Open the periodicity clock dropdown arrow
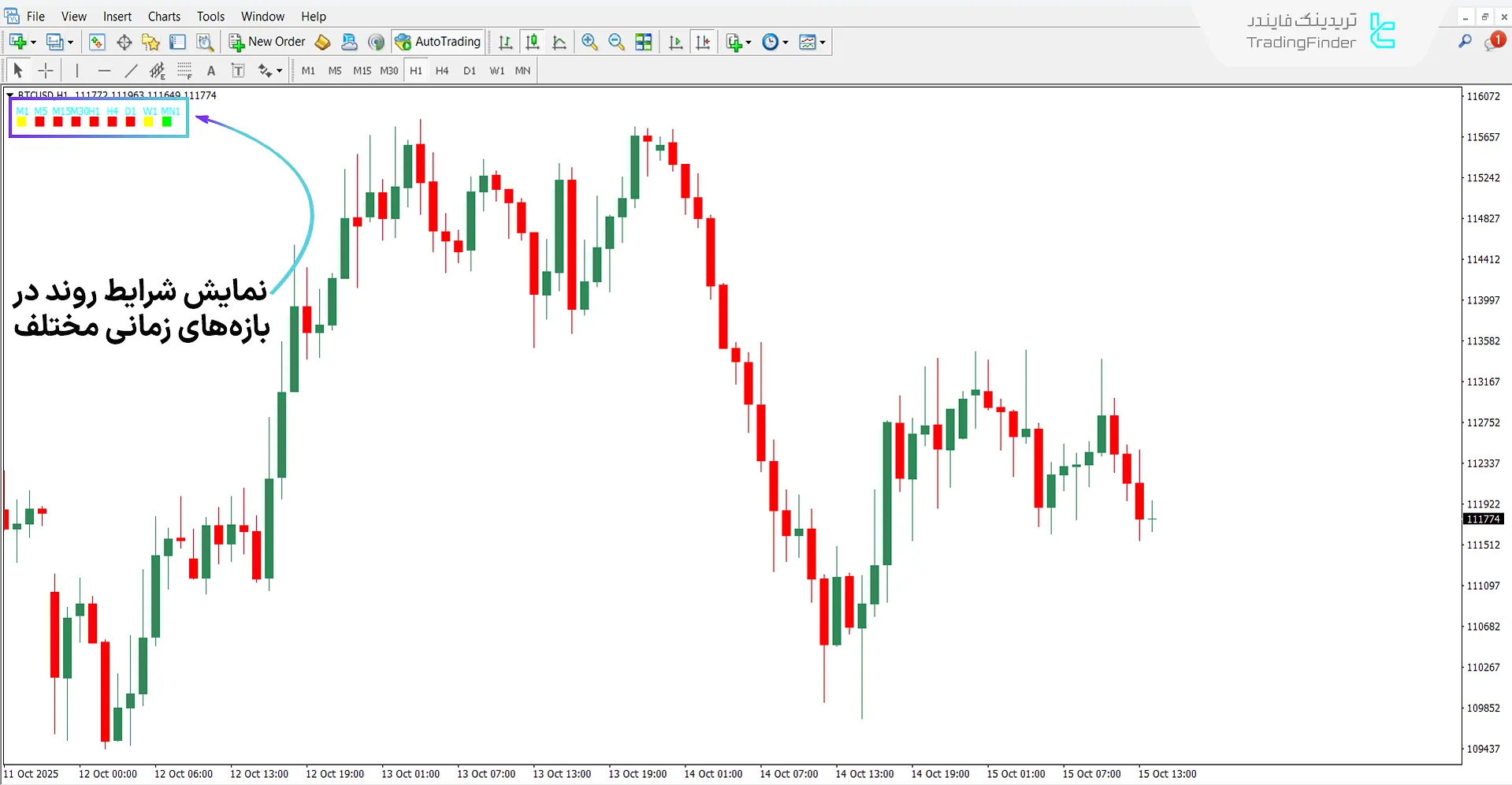The height and width of the screenshot is (785, 1512). [x=786, y=43]
